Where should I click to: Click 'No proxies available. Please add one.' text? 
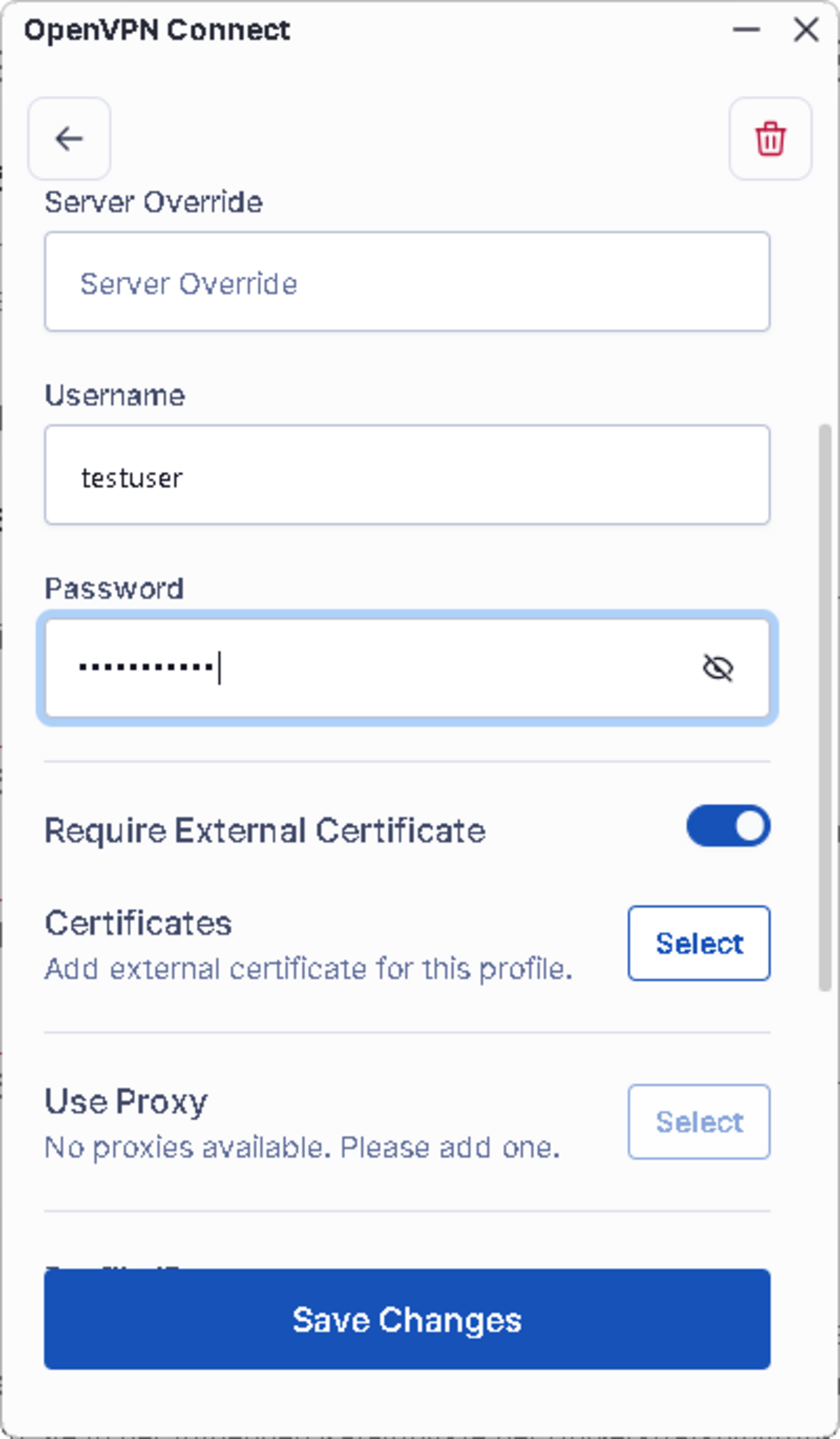click(302, 1148)
